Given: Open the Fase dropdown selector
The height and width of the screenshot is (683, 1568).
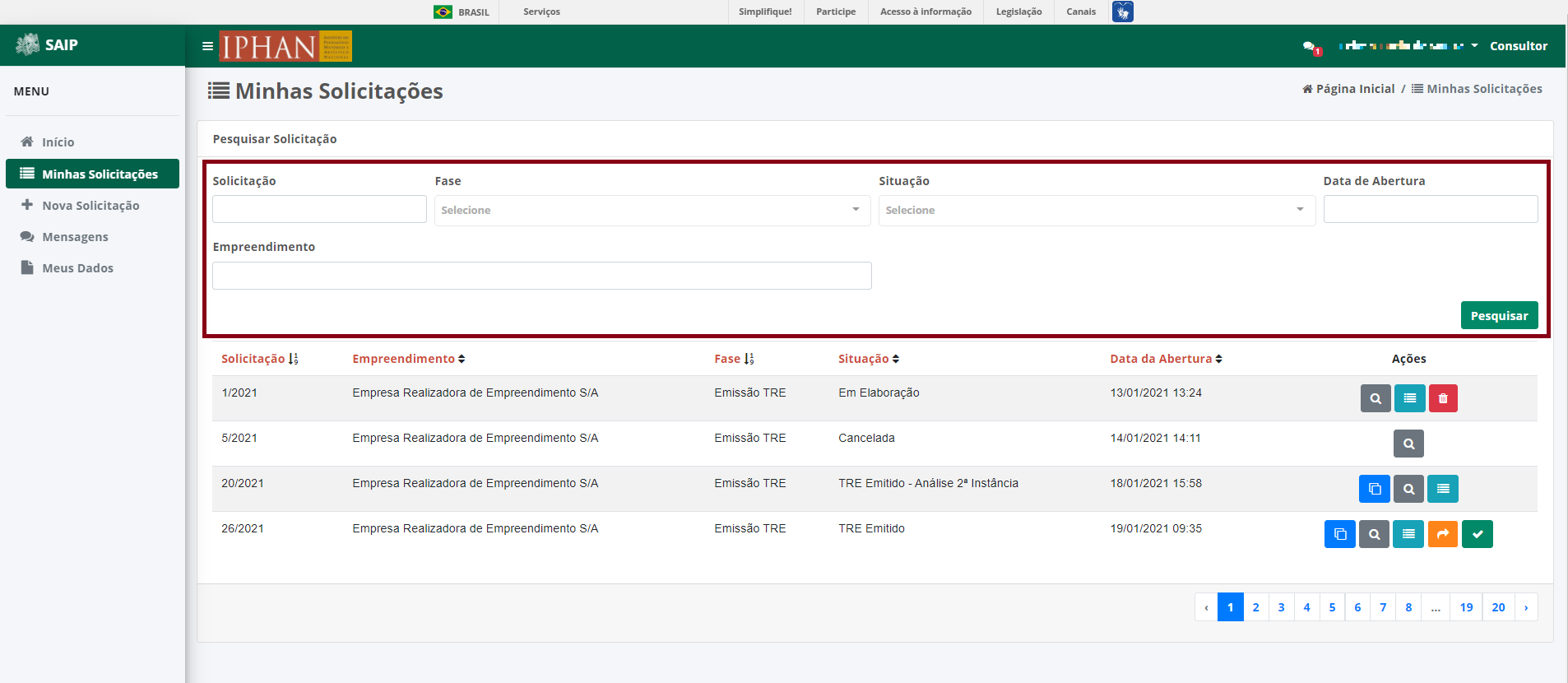Looking at the screenshot, I should click(652, 210).
